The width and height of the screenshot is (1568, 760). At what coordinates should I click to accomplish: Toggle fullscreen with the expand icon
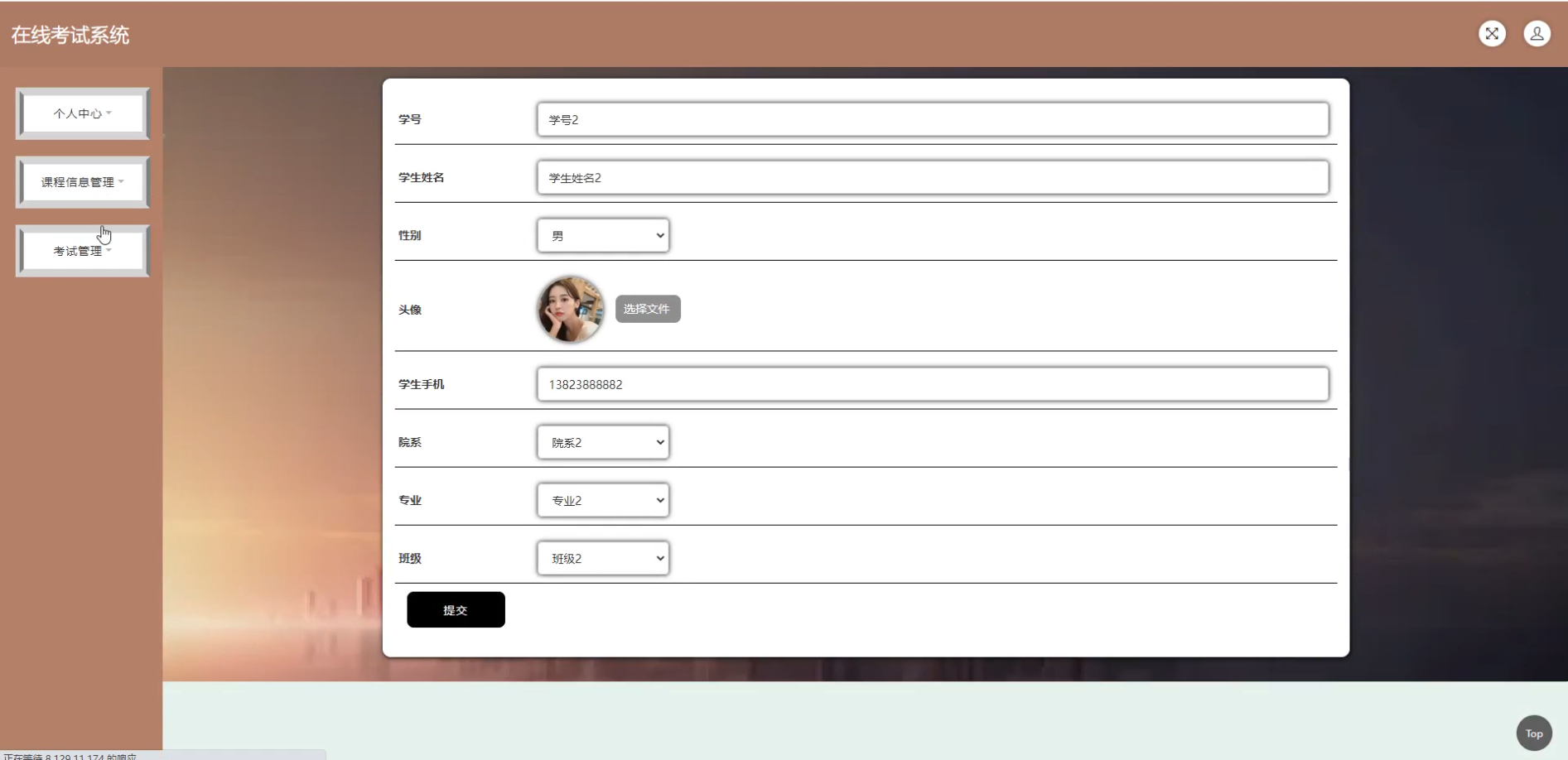point(1492,34)
